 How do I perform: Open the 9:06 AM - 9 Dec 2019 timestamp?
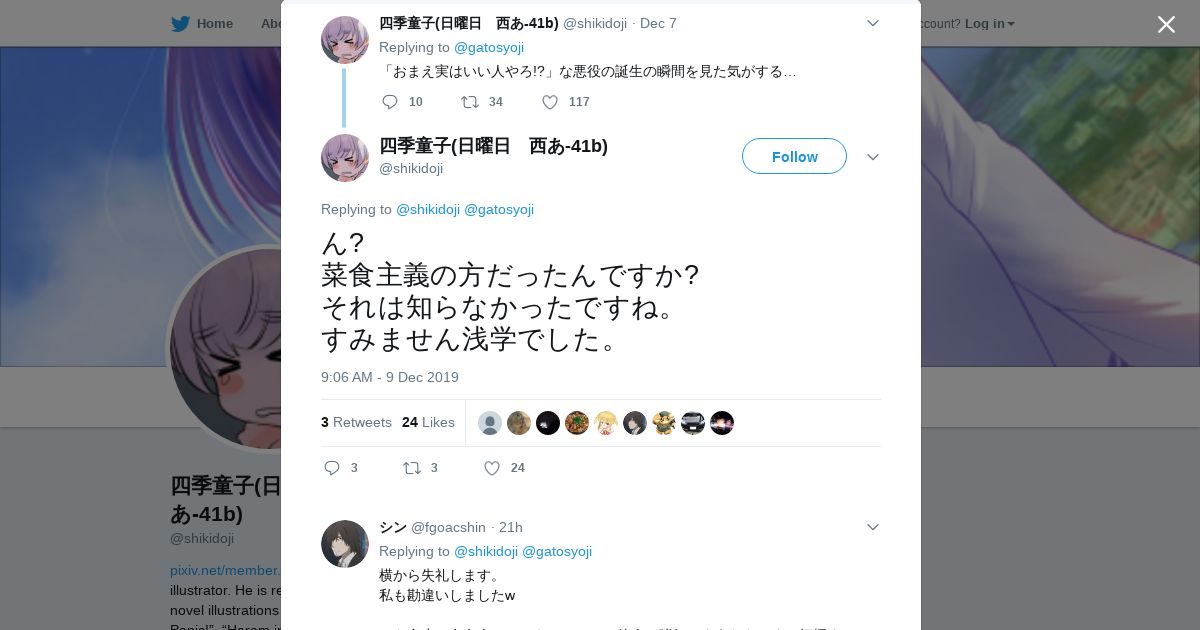coord(390,377)
